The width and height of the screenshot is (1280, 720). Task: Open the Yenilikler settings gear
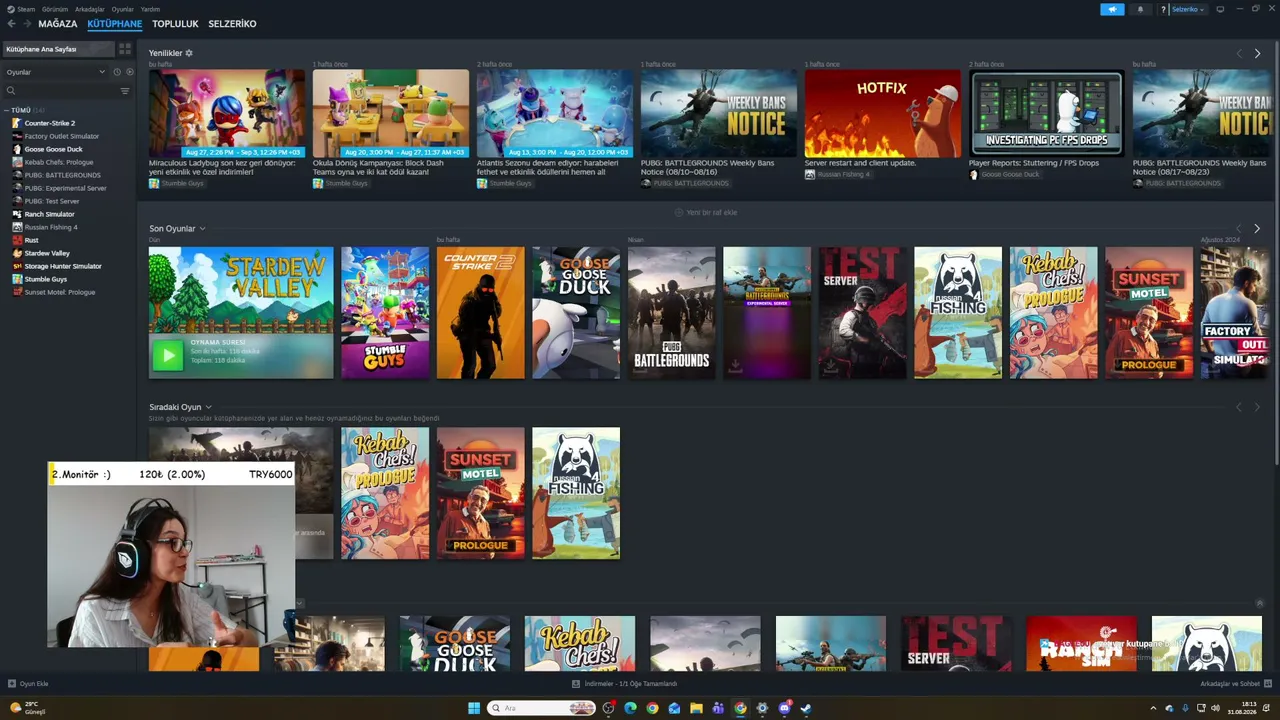tap(189, 53)
